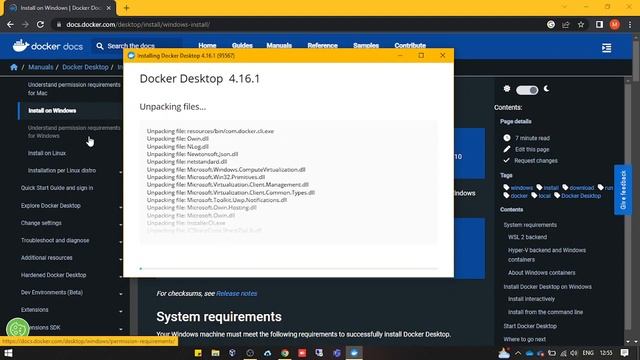Open the Chrome side panel icon

coord(599,24)
